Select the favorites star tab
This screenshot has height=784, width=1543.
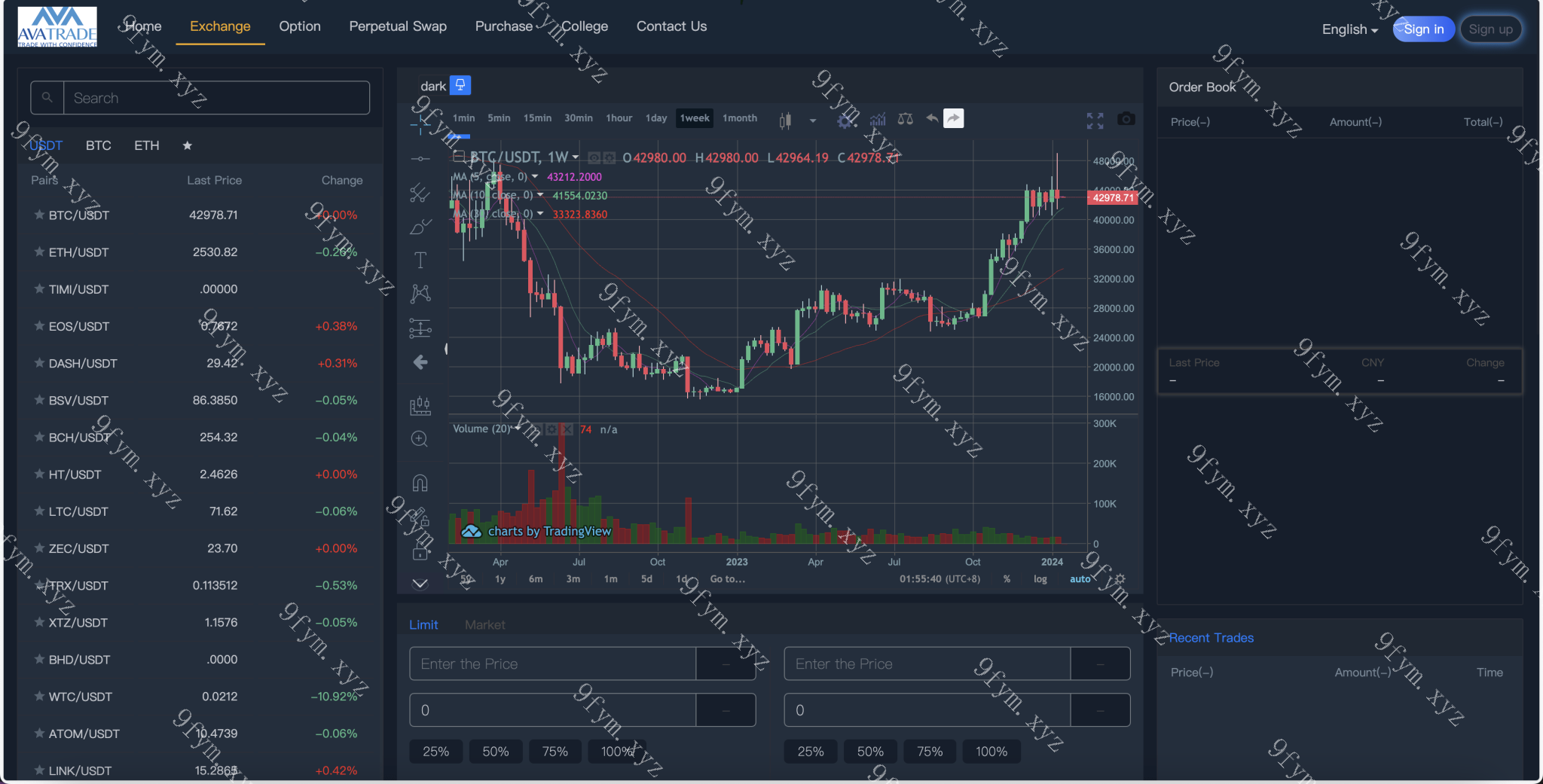(187, 145)
